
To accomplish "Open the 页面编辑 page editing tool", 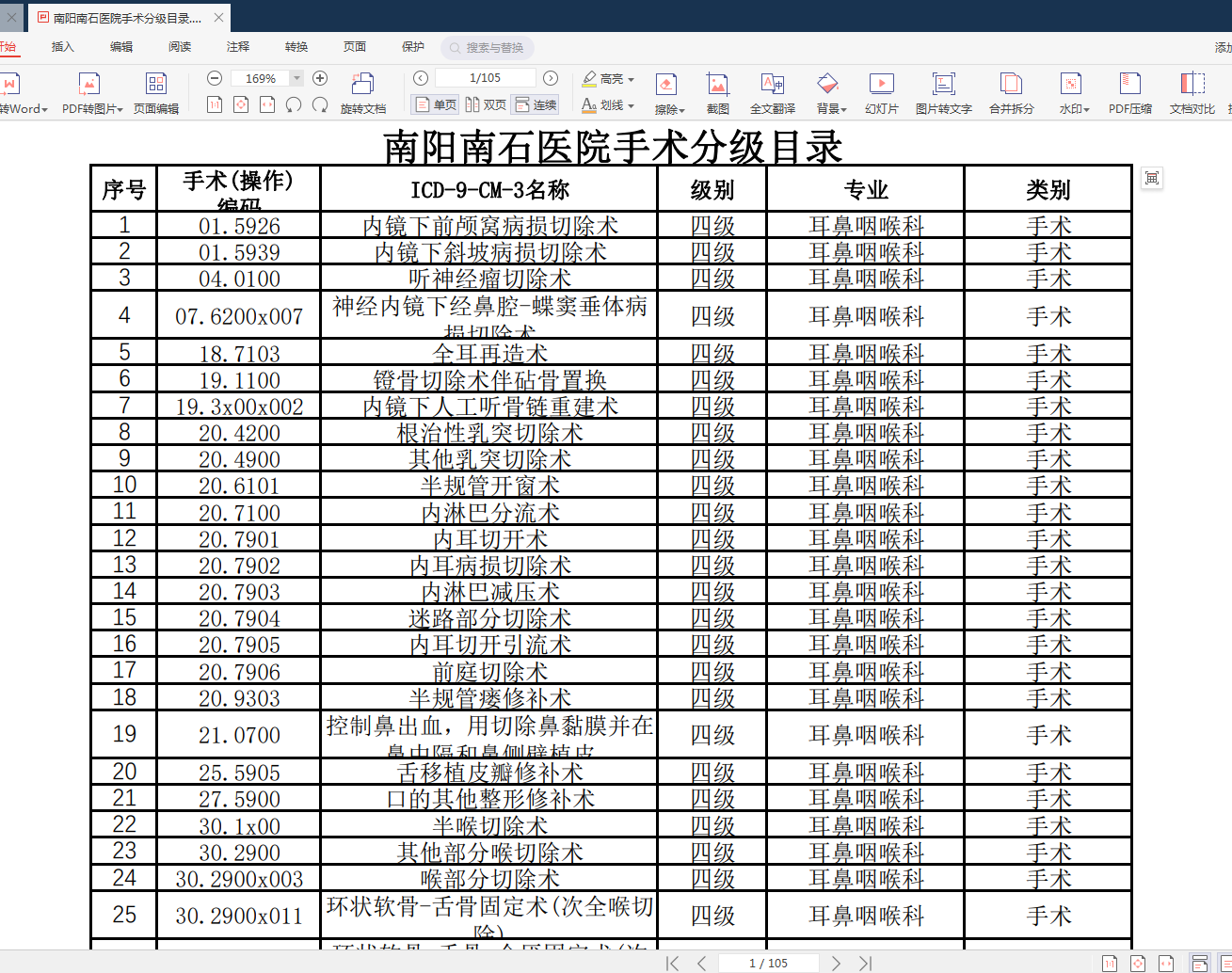I will 156,85.
